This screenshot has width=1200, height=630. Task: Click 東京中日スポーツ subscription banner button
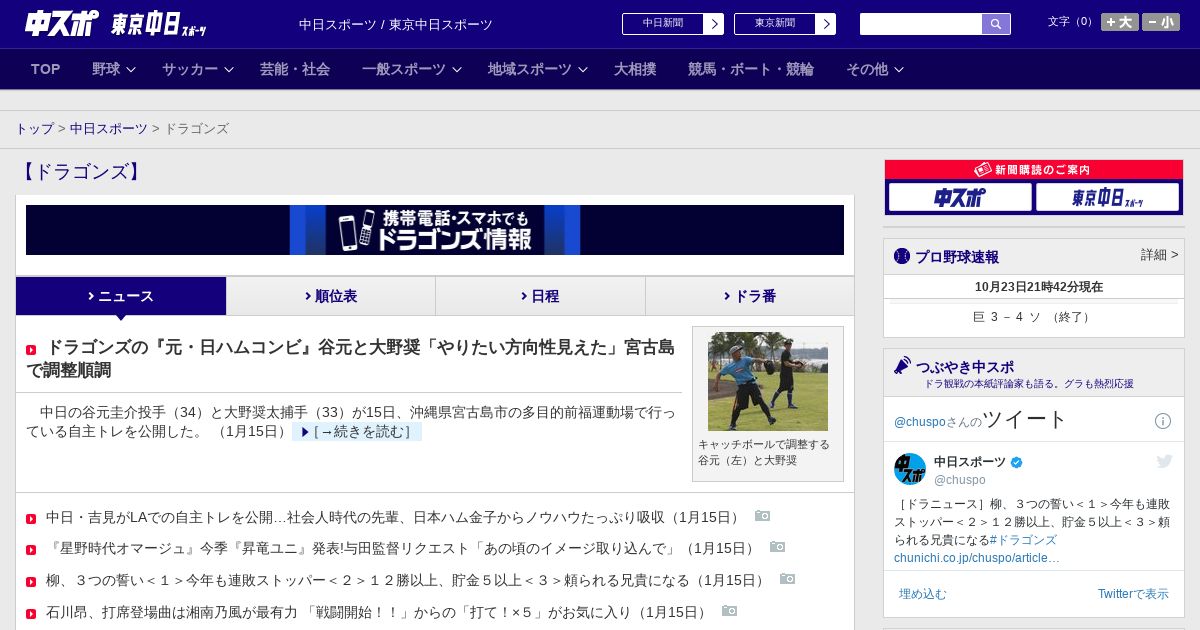coord(1107,197)
